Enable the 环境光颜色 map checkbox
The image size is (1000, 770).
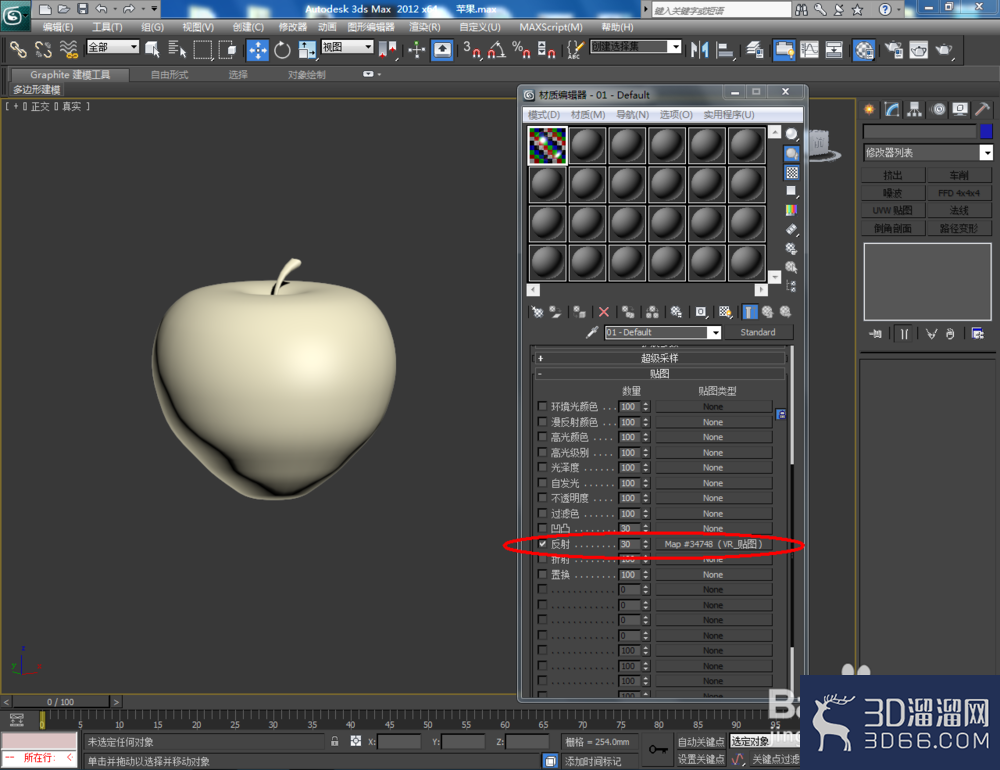pyautogui.click(x=542, y=406)
